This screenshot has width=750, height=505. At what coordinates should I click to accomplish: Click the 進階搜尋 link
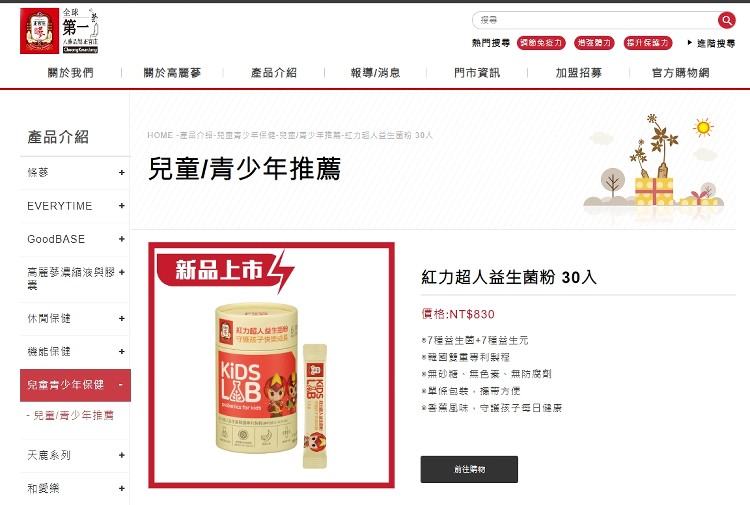pos(711,43)
